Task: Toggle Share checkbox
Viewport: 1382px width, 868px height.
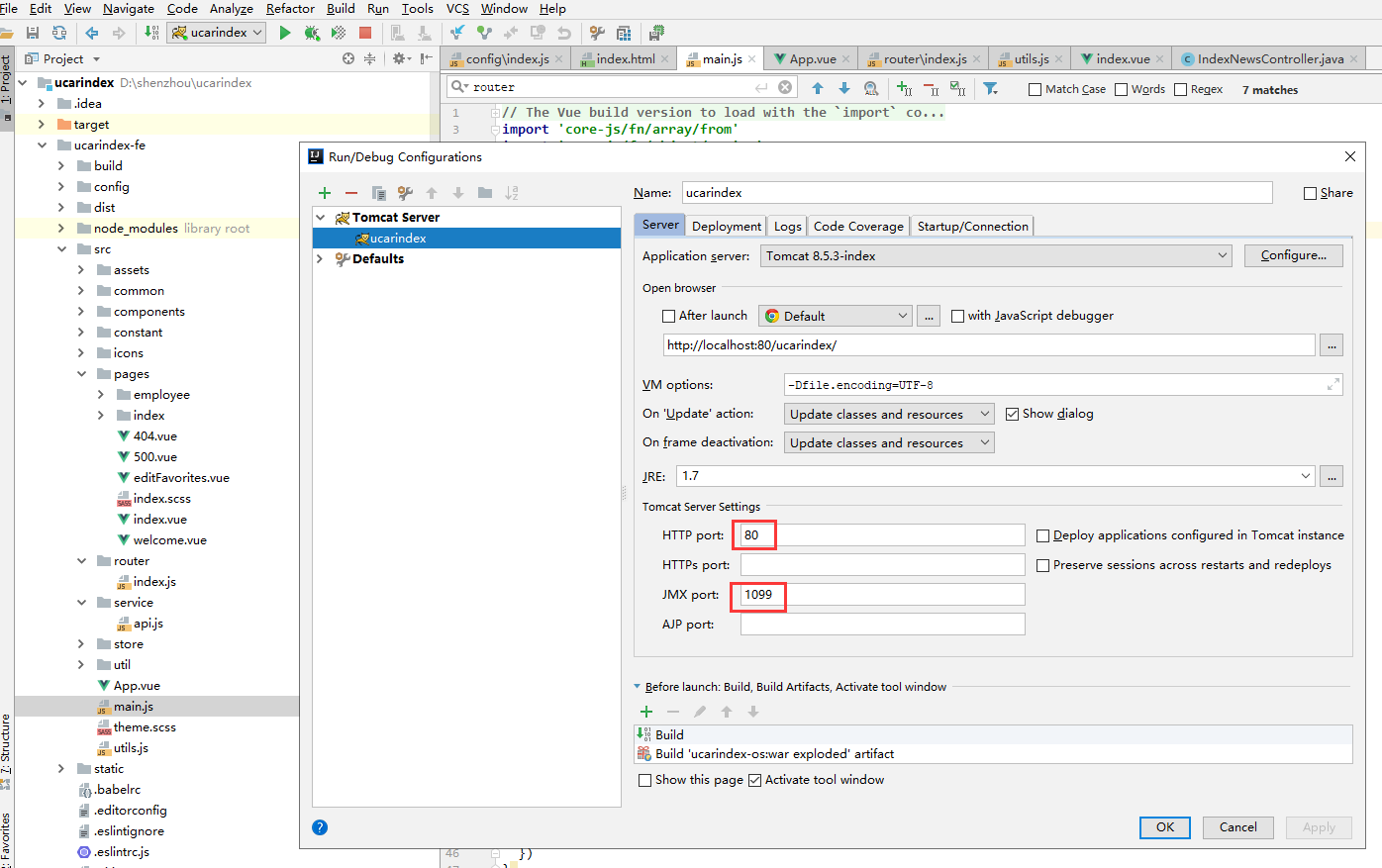Action: (x=1311, y=193)
